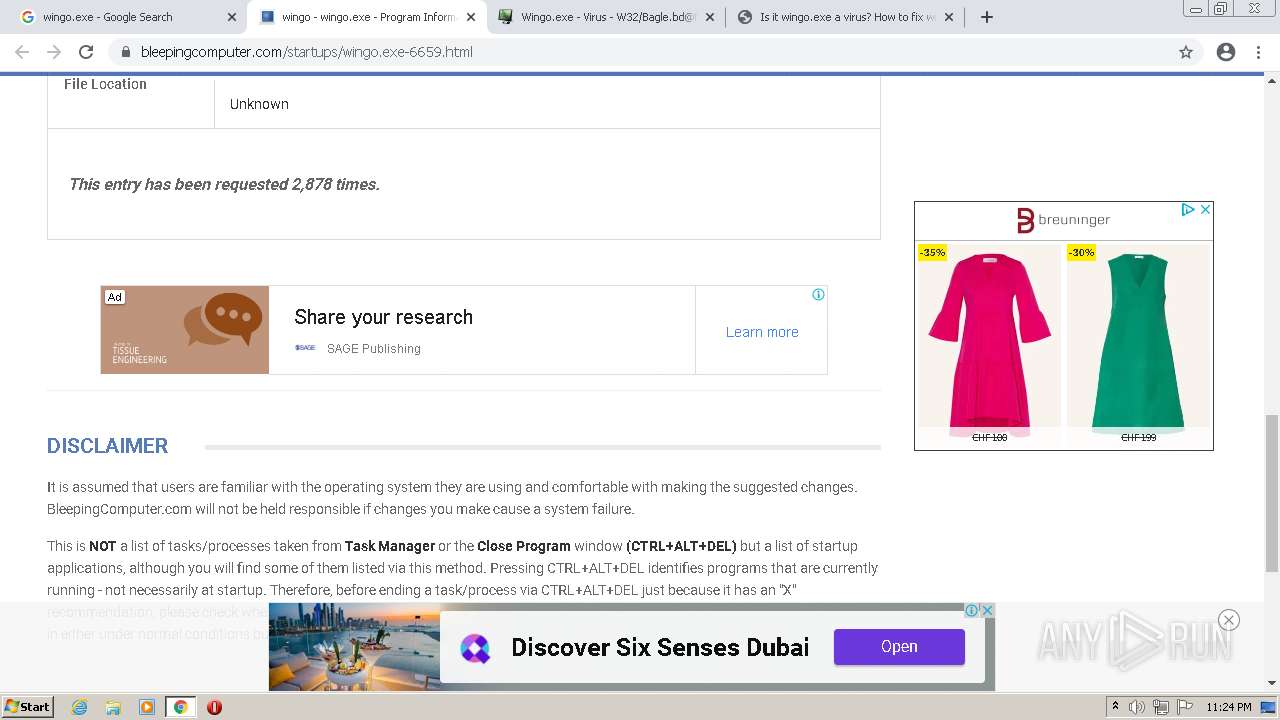Switch to the Wingo.exe Virus W32/Bagle tab
The image size is (1280, 720).
tap(607, 17)
